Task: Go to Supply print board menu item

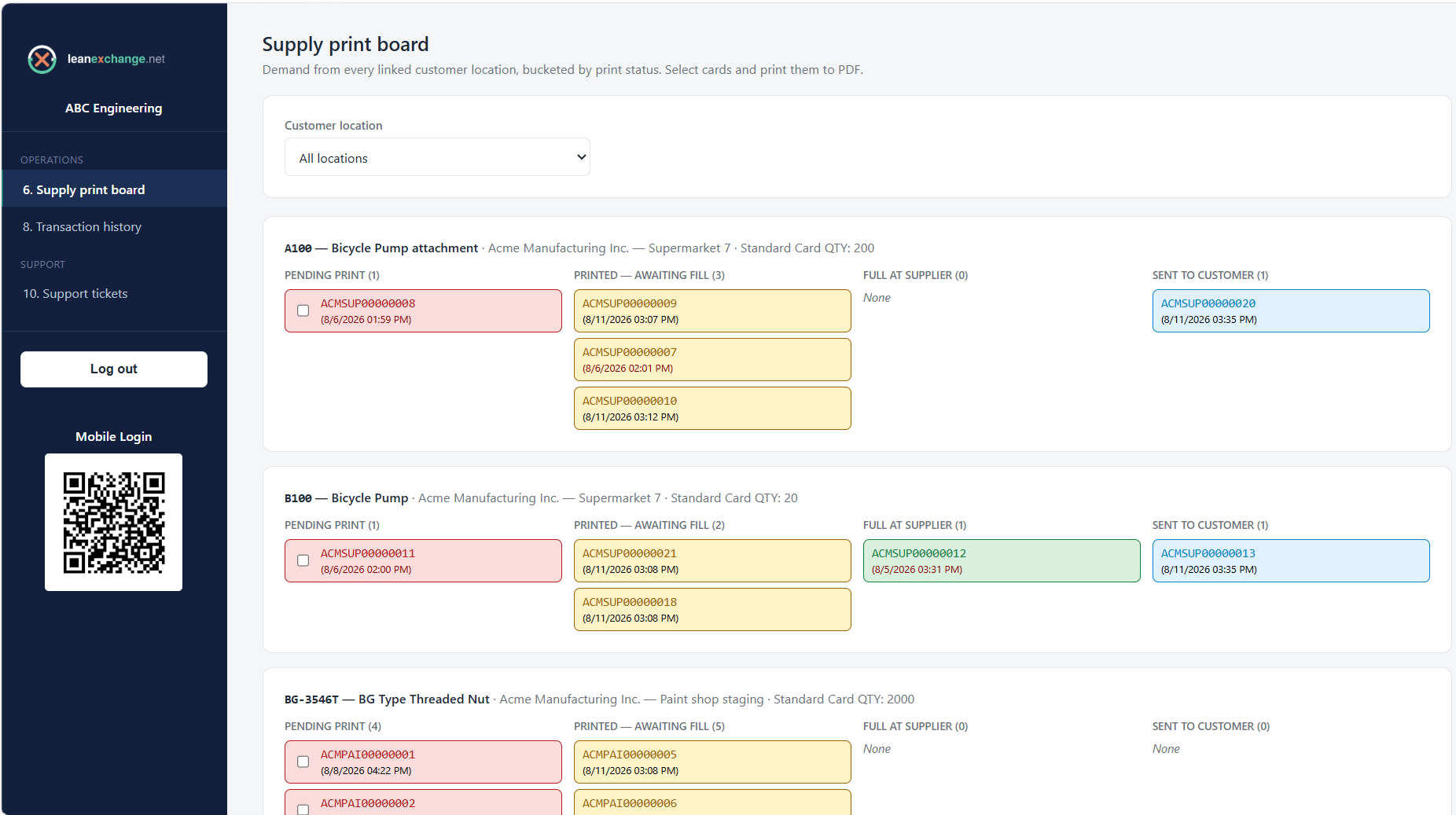Action: (115, 189)
